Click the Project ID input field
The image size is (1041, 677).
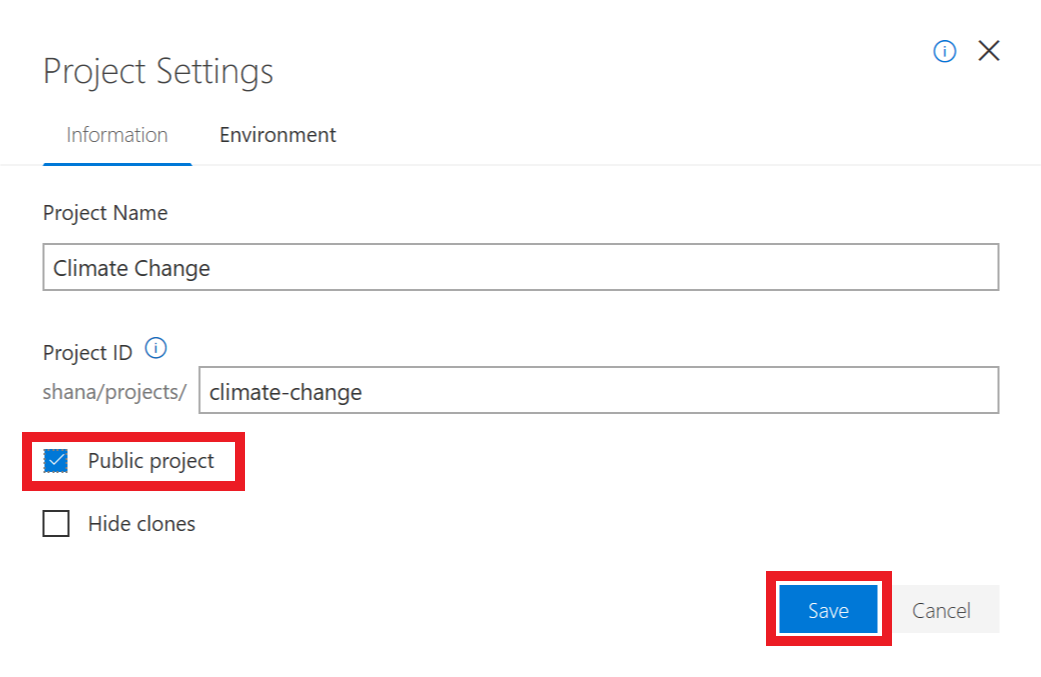point(598,390)
